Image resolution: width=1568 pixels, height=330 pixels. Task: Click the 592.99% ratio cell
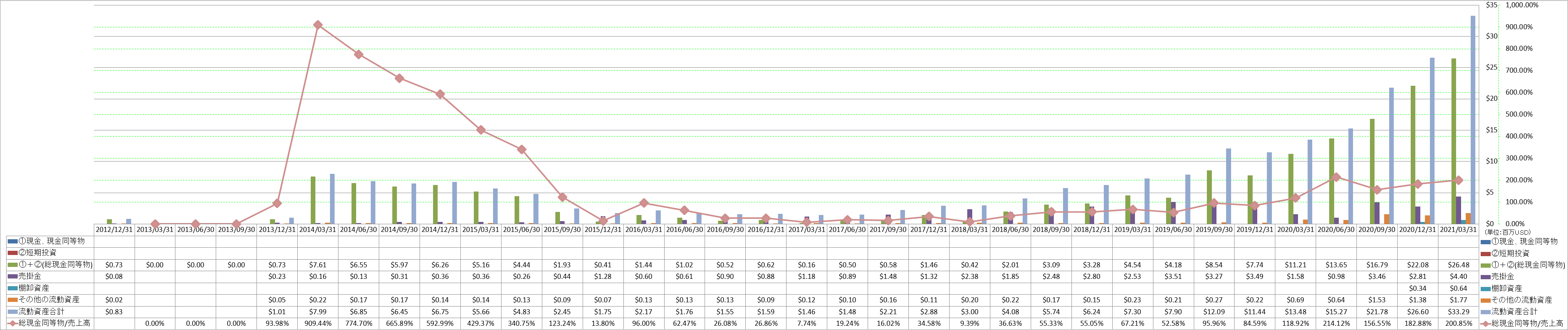tap(440, 323)
